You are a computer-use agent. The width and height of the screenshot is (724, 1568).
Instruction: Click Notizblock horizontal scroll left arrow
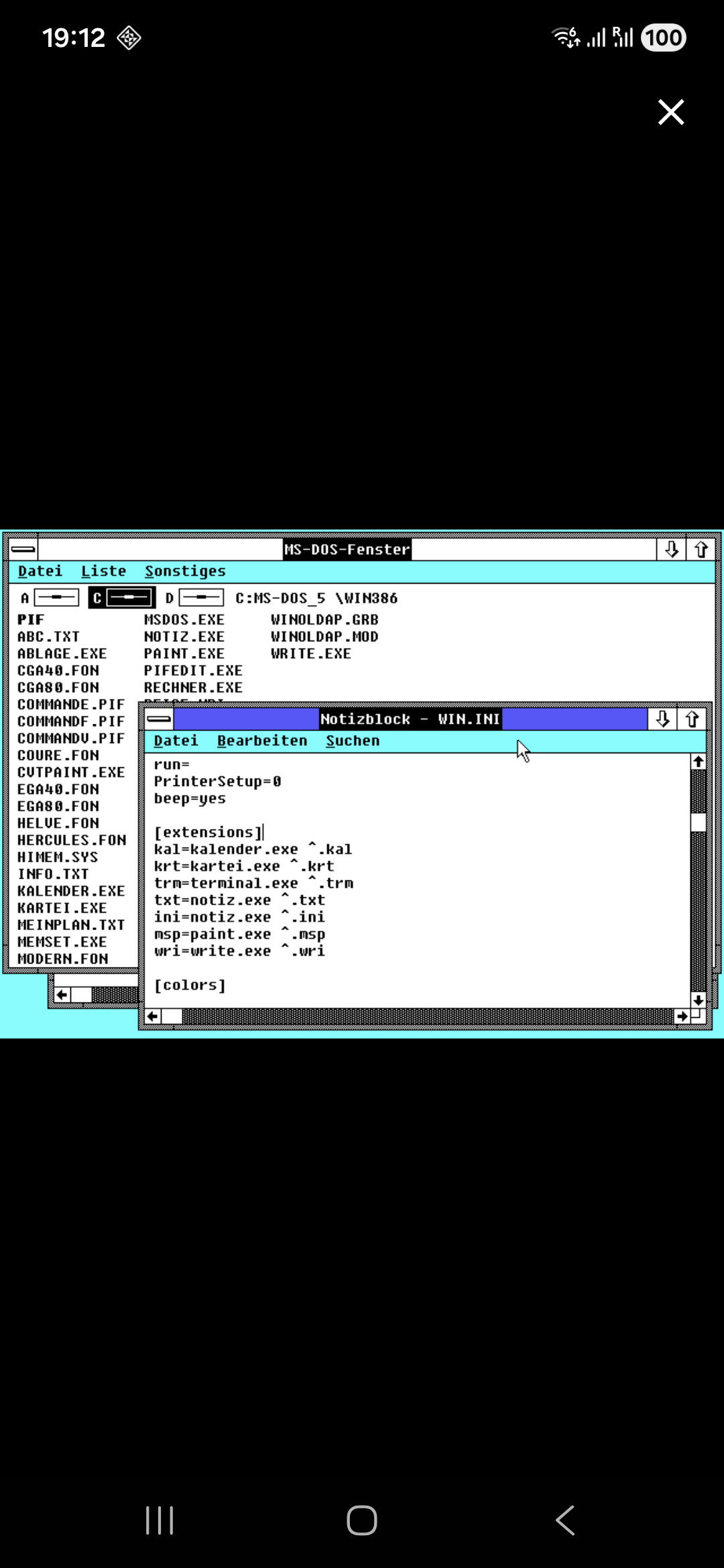tap(153, 1017)
